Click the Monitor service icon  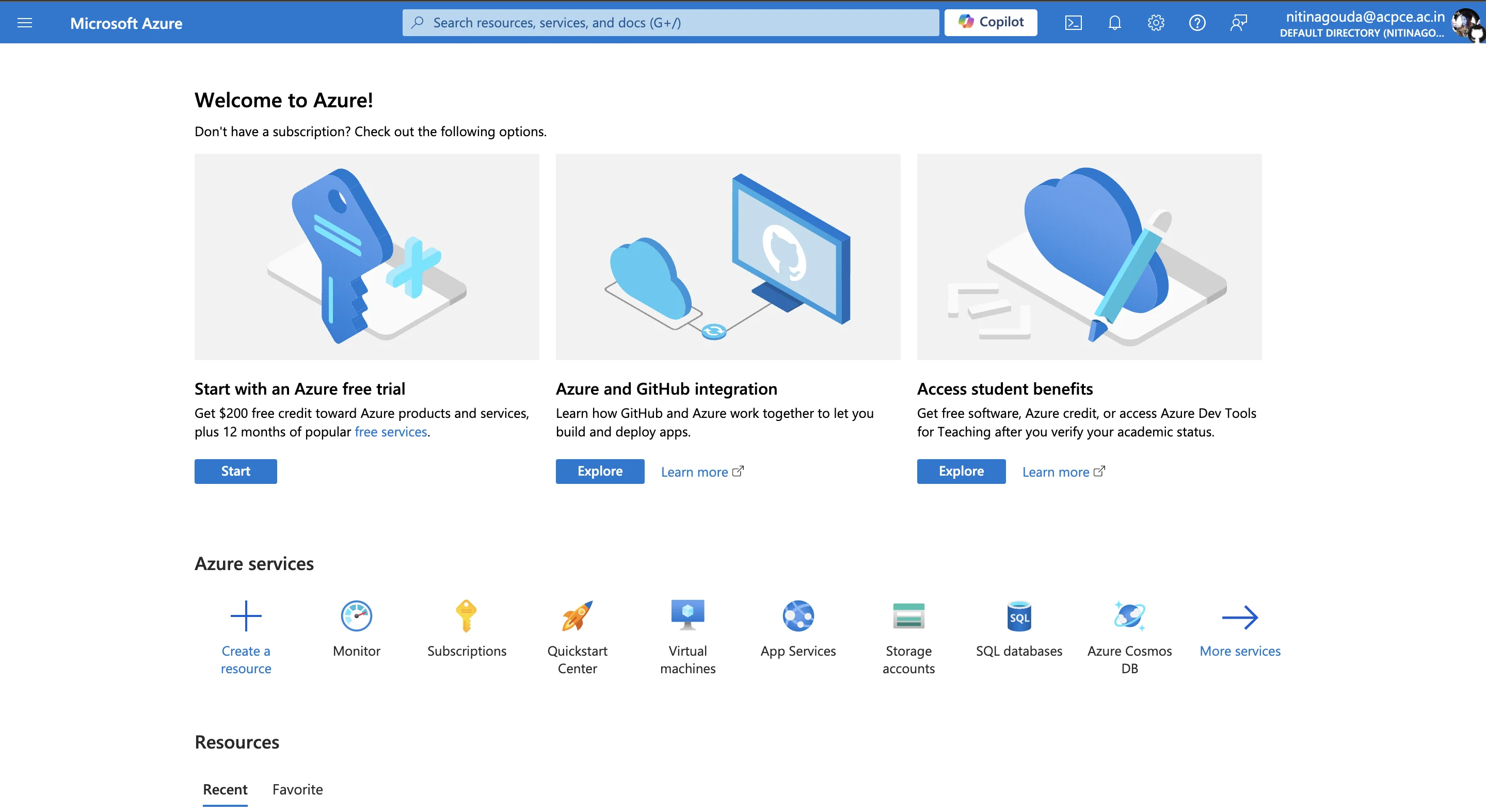(x=357, y=614)
